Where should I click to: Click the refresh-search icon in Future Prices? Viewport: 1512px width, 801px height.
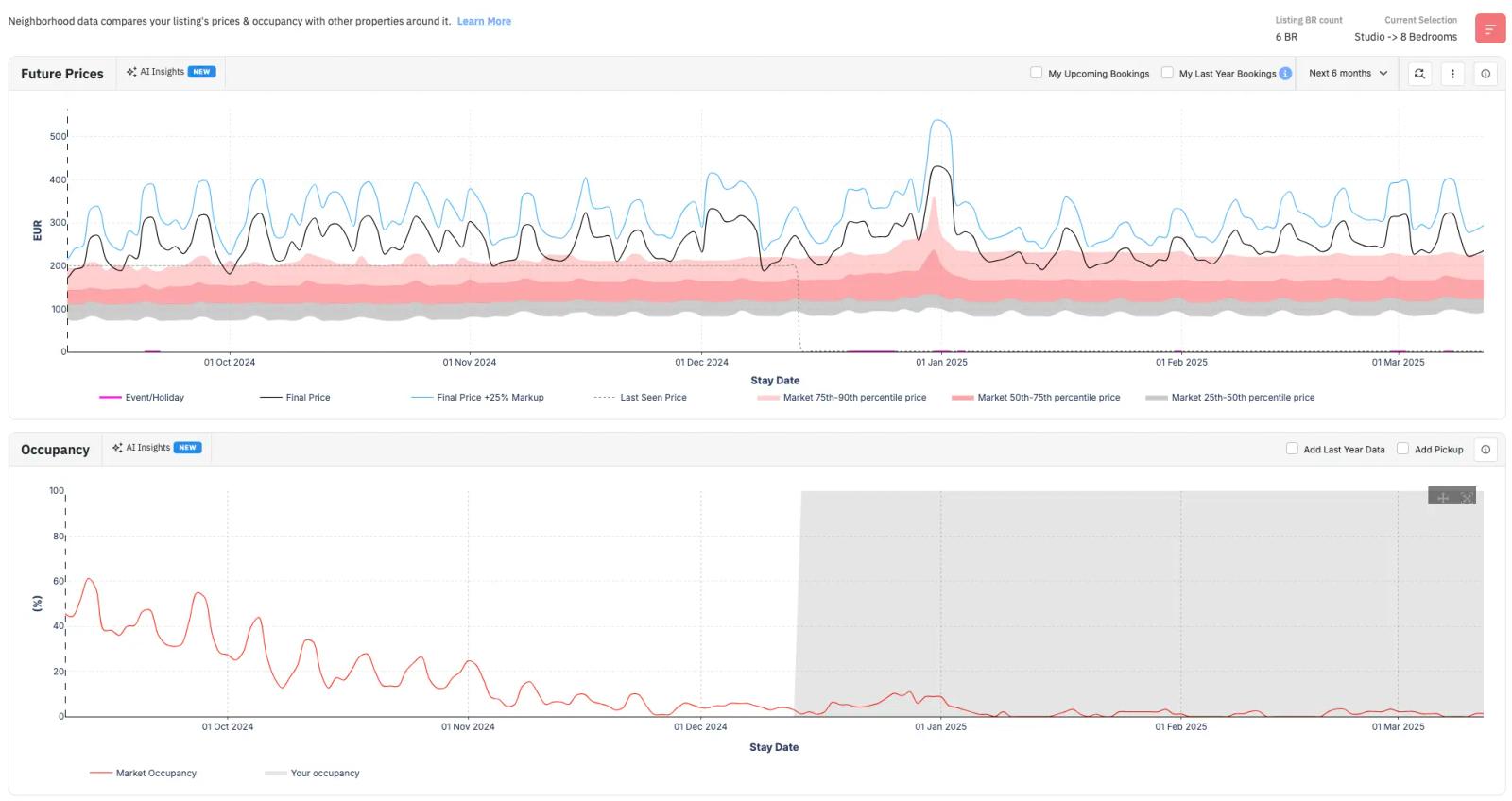[1419, 74]
